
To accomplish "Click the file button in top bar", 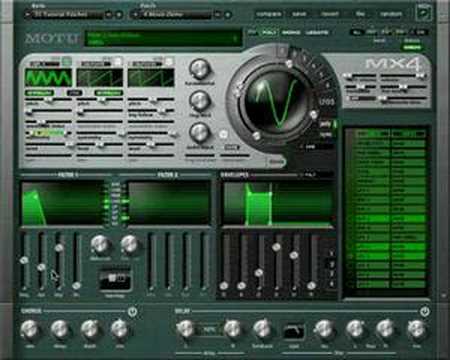I will (x=360, y=14).
